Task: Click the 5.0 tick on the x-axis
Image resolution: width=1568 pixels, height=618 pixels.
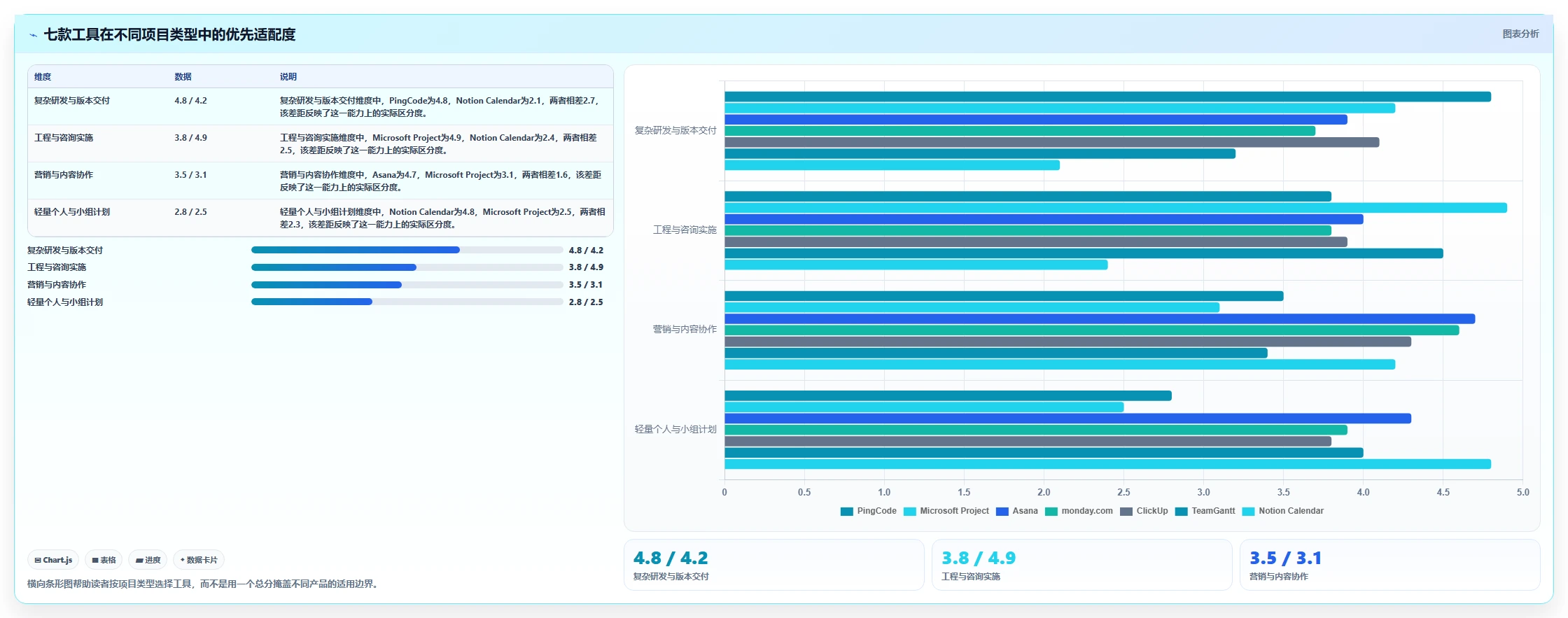Action: point(1522,493)
